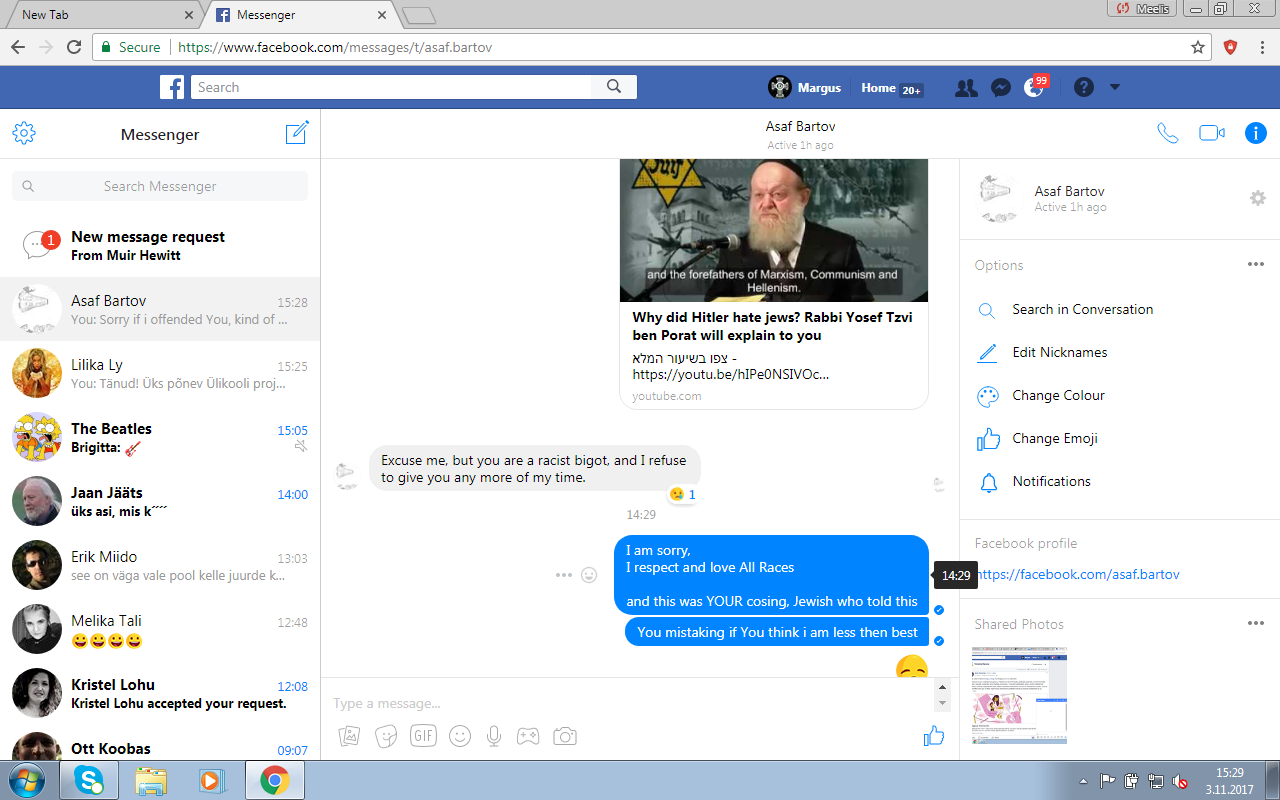Open Kristel Lohu conversation
The height and width of the screenshot is (800, 1280).
160,693
